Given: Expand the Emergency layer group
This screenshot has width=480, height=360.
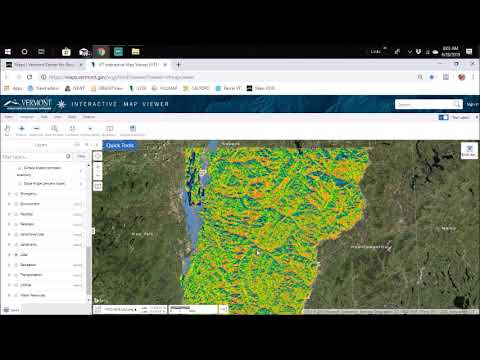Looking at the screenshot, I should (9, 194).
